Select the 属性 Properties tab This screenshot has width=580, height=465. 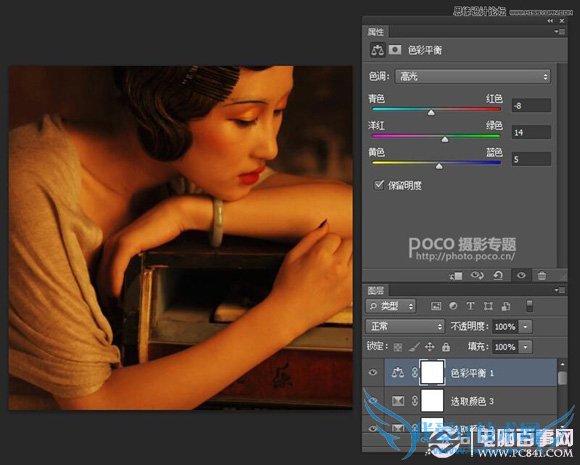(x=375, y=32)
